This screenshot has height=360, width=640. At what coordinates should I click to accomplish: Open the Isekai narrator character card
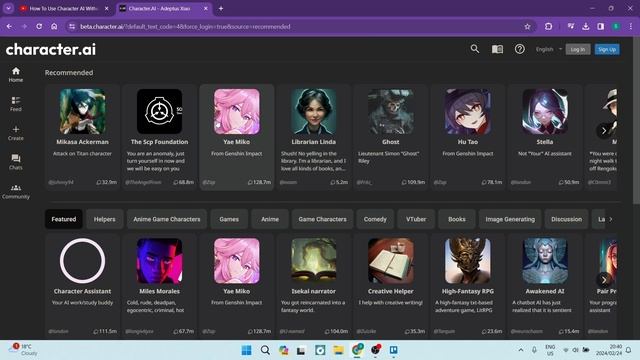tap(313, 287)
